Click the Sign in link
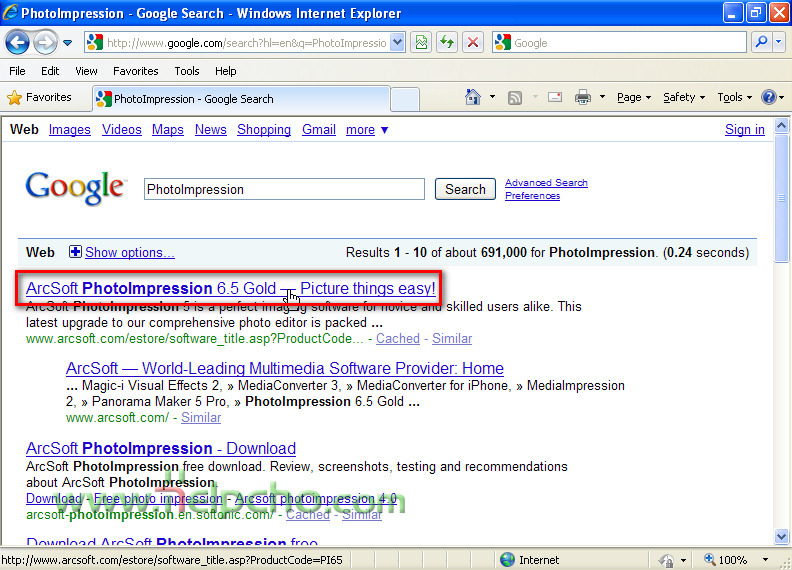Screen dimensions: 792x570 (x=745, y=130)
